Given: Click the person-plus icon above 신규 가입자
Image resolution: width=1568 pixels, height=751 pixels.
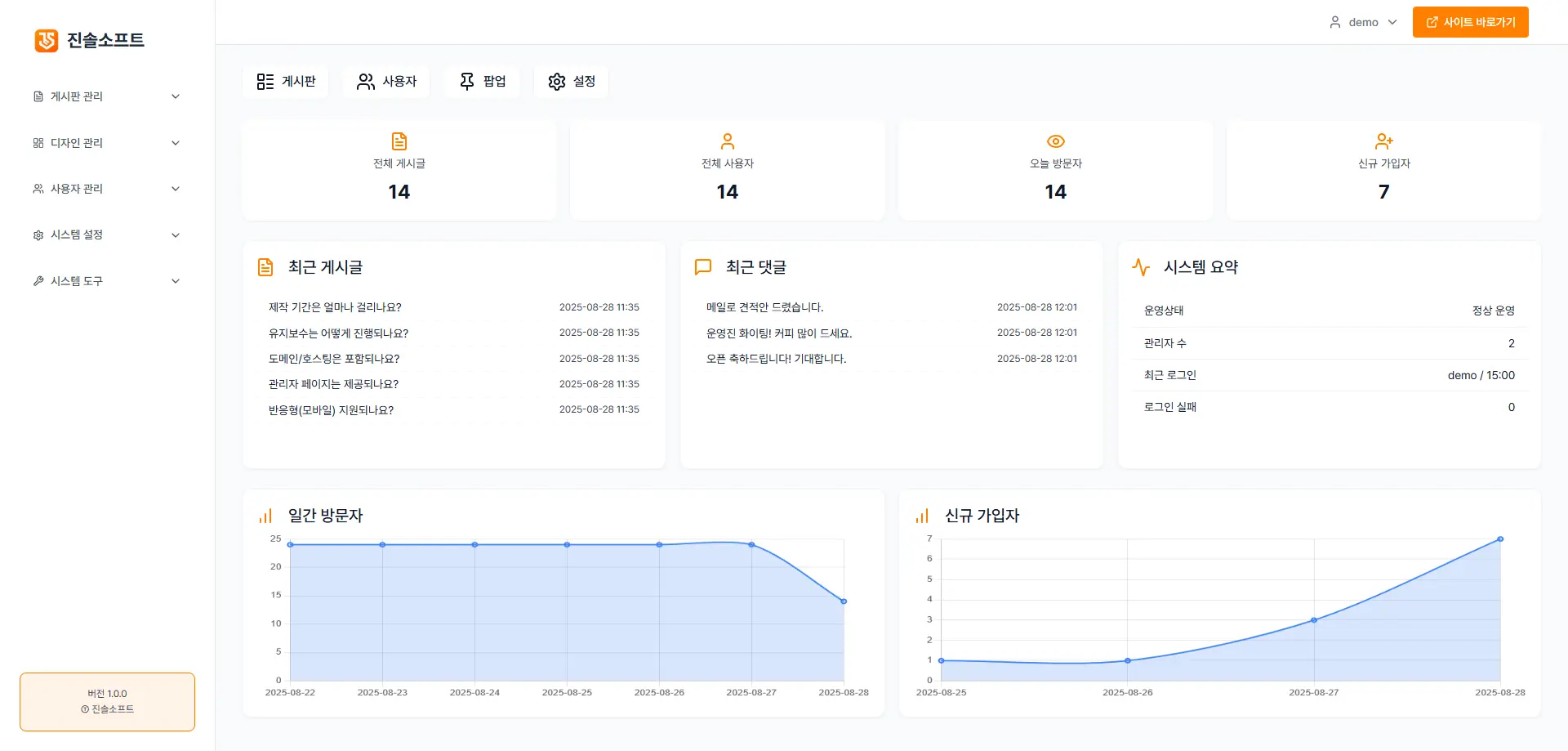Looking at the screenshot, I should pyautogui.click(x=1383, y=141).
